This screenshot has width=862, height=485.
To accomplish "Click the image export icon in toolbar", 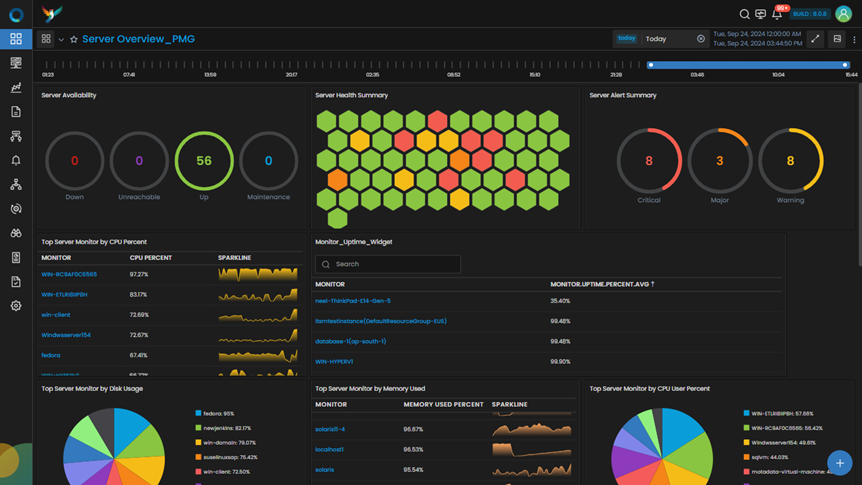I will click(x=837, y=38).
